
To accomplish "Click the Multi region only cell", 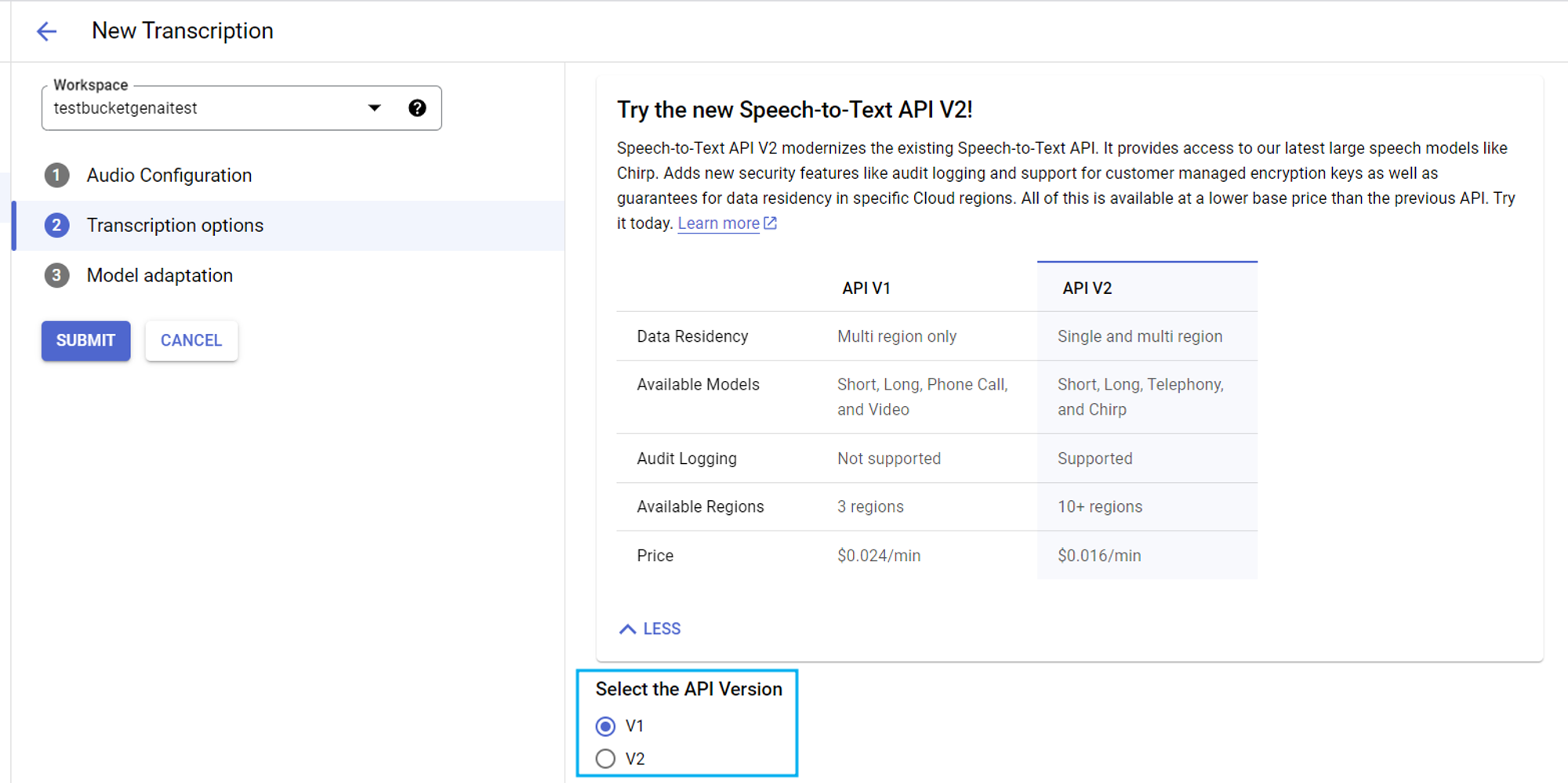I will pyautogui.click(x=897, y=336).
